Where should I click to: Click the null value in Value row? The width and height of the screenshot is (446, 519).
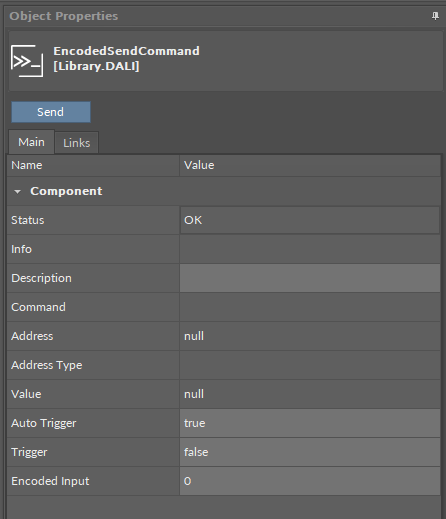point(310,394)
